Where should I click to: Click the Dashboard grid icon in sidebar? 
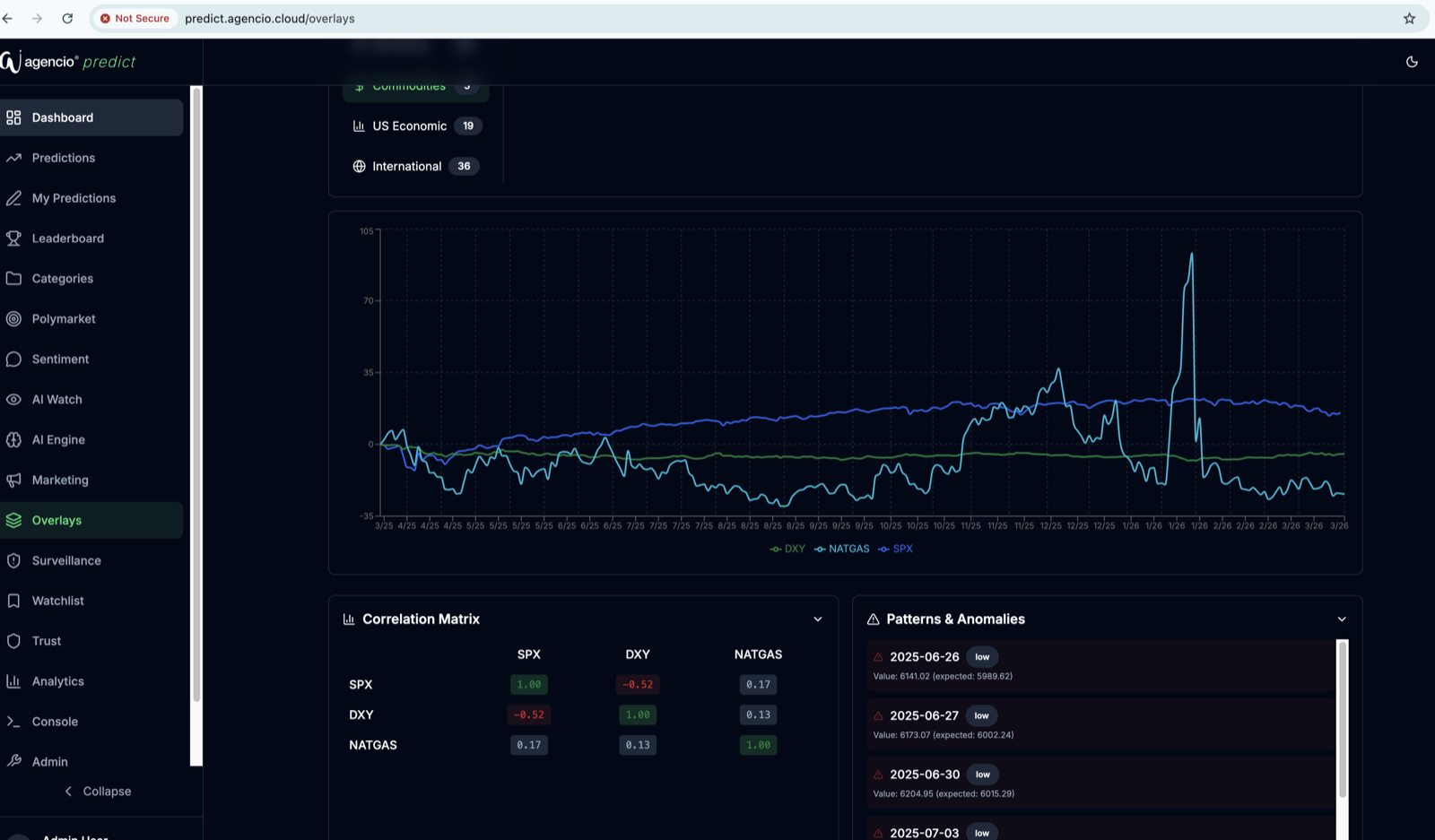(13, 117)
